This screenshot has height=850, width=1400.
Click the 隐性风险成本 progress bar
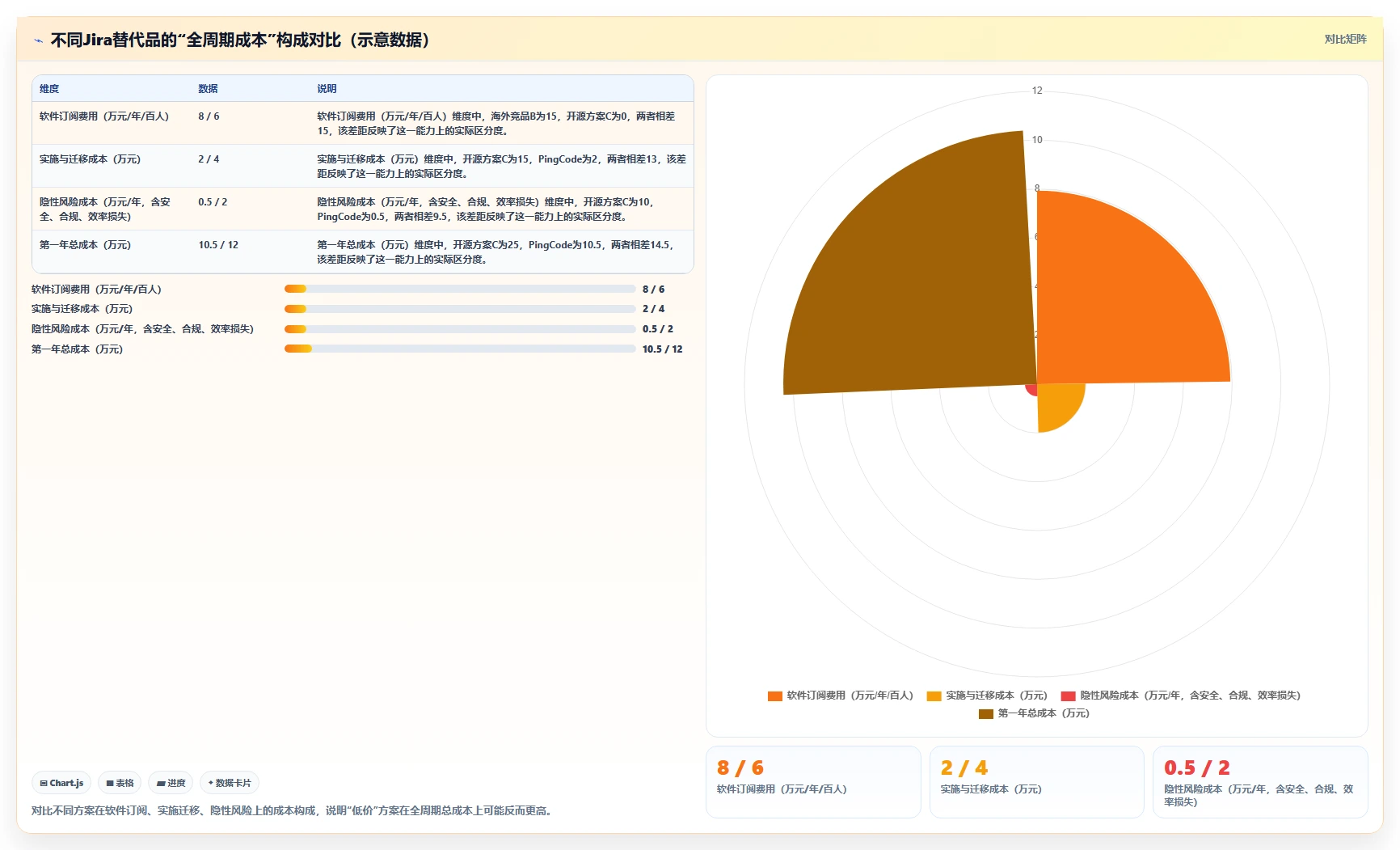460,329
